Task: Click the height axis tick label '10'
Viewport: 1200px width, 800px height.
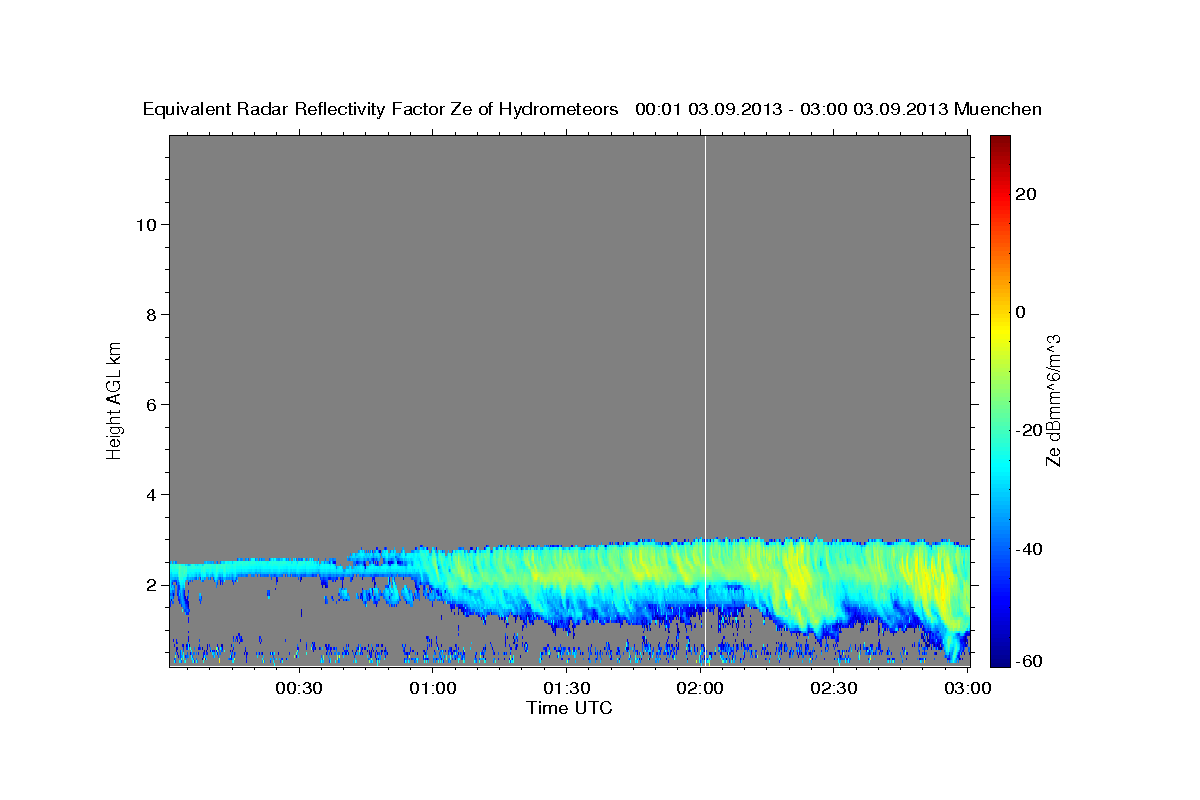Action: 144,224
